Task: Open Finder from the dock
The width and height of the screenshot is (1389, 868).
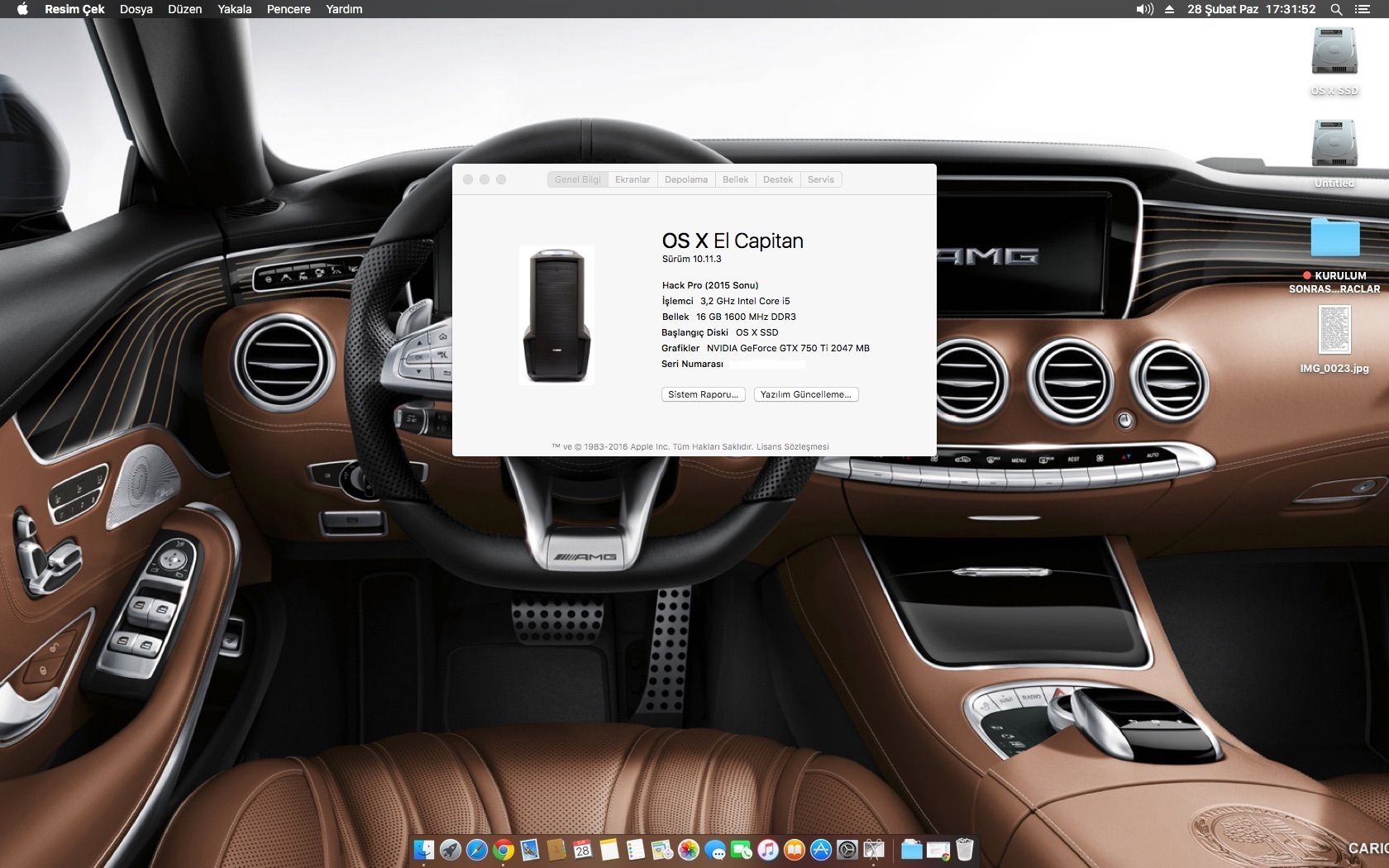Action: (x=424, y=849)
